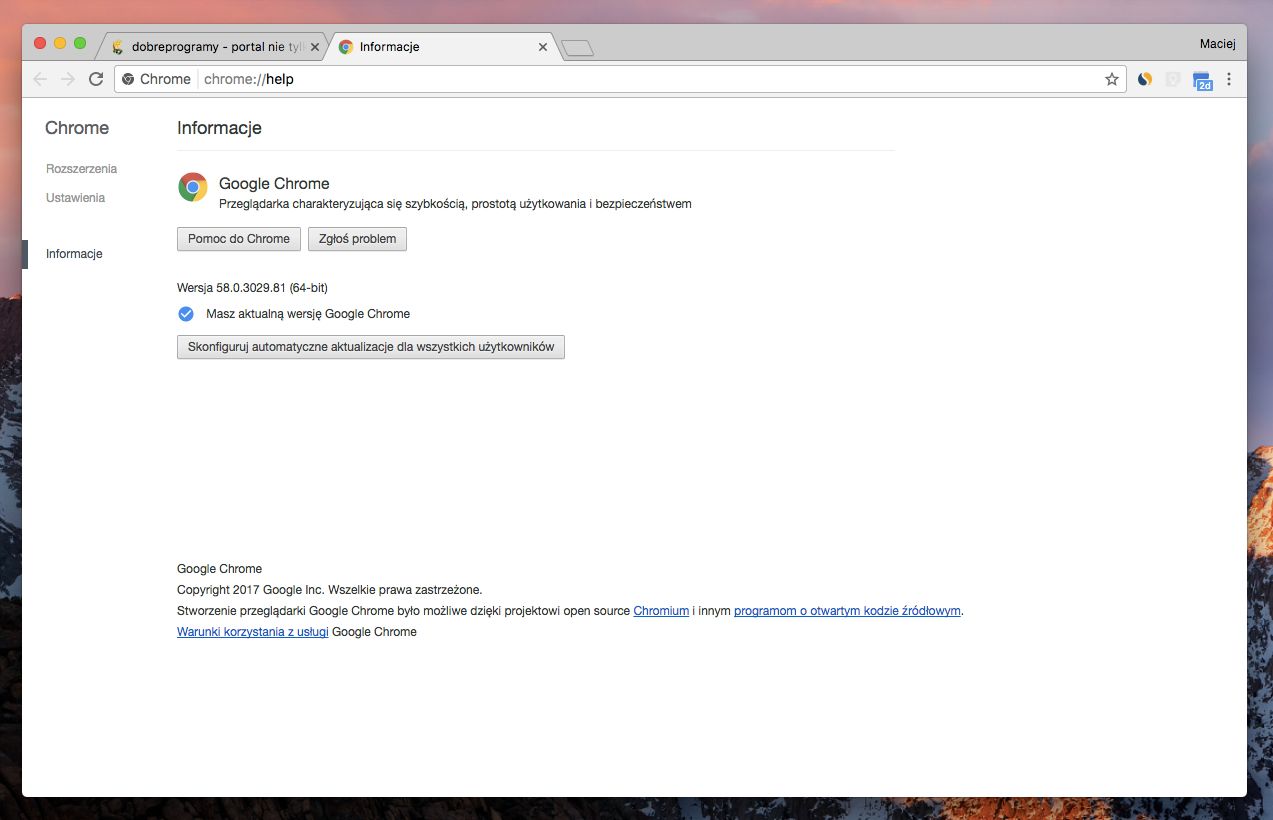Click the Copyright 2017 Google Inc. text
This screenshot has height=820, width=1273.
(x=329, y=590)
